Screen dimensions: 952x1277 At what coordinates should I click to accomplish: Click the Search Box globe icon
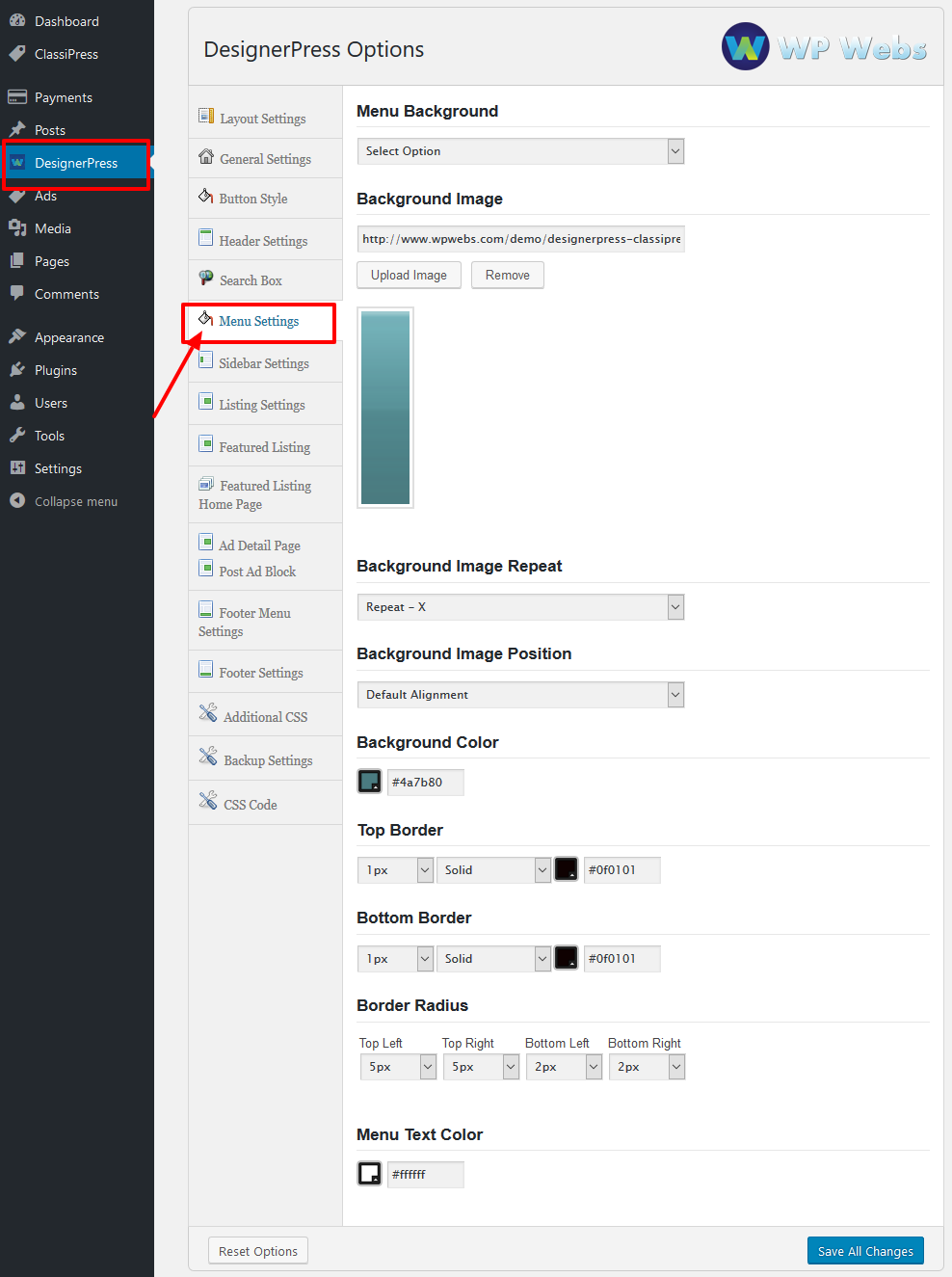[206, 278]
